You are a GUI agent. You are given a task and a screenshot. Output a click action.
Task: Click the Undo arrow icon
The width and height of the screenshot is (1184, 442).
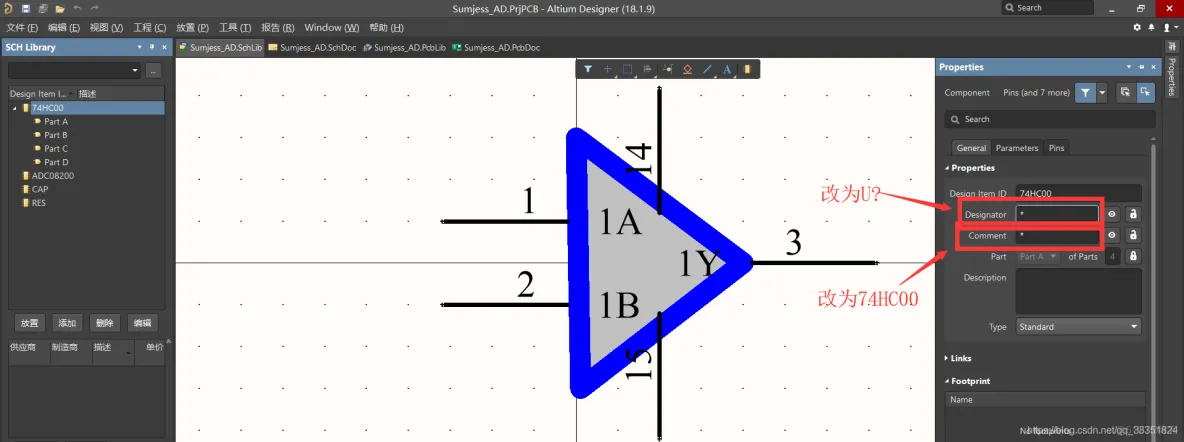pos(77,8)
